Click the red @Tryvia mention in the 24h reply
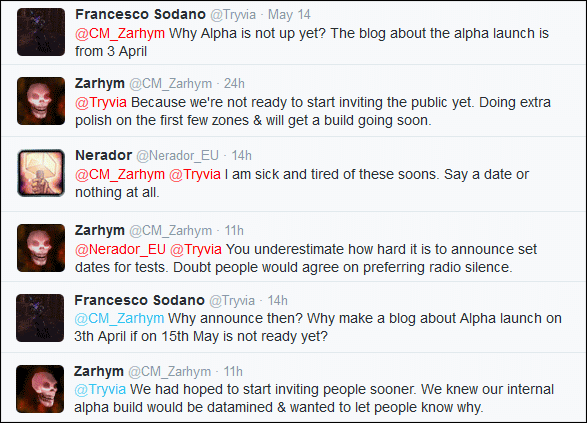The height and width of the screenshot is (423, 587). pyautogui.click(x=101, y=102)
